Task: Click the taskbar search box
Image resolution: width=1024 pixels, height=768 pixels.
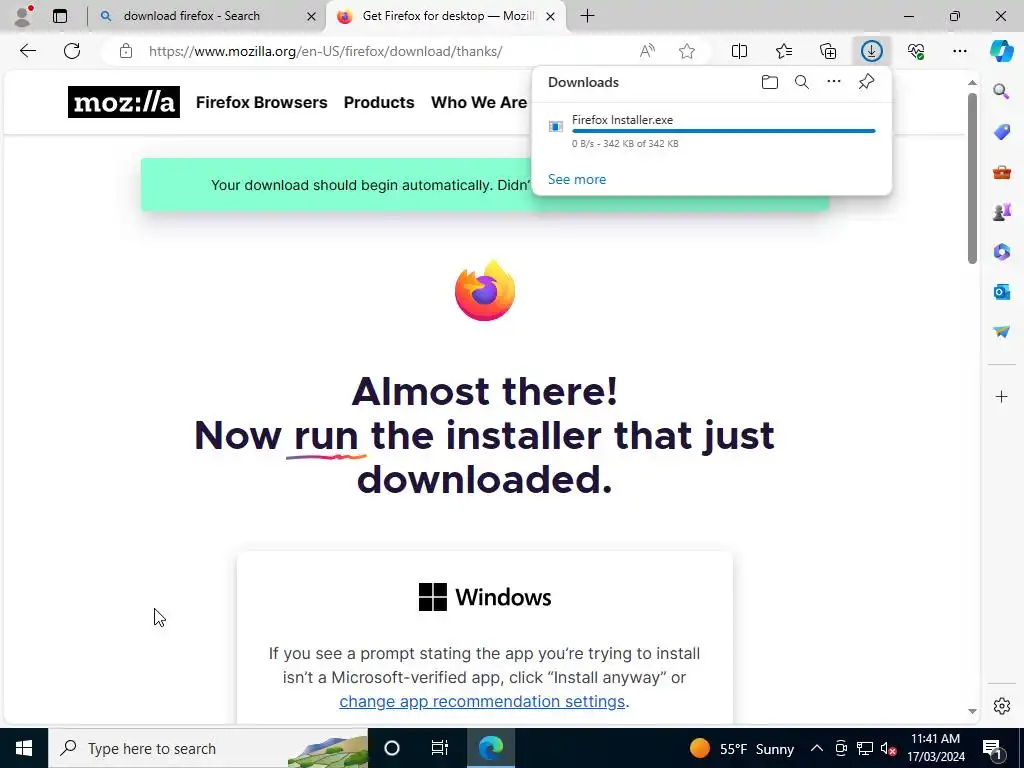Action: (x=208, y=748)
